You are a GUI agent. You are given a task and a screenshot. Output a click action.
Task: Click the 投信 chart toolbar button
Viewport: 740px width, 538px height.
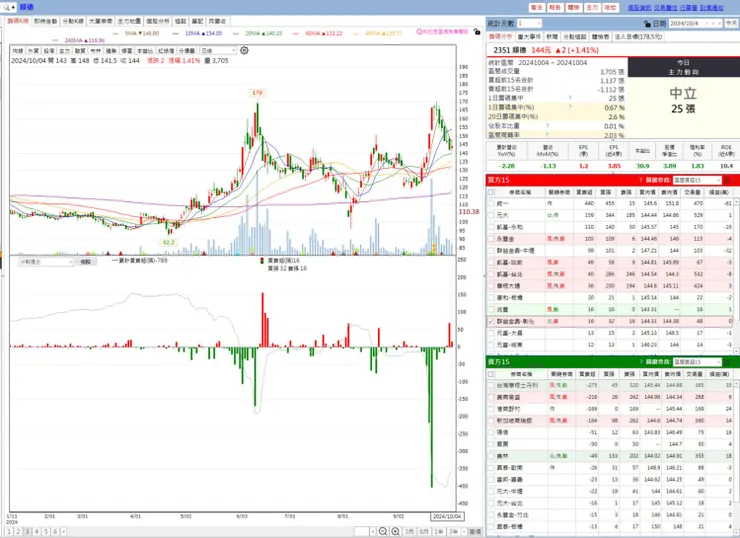click(49, 50)
